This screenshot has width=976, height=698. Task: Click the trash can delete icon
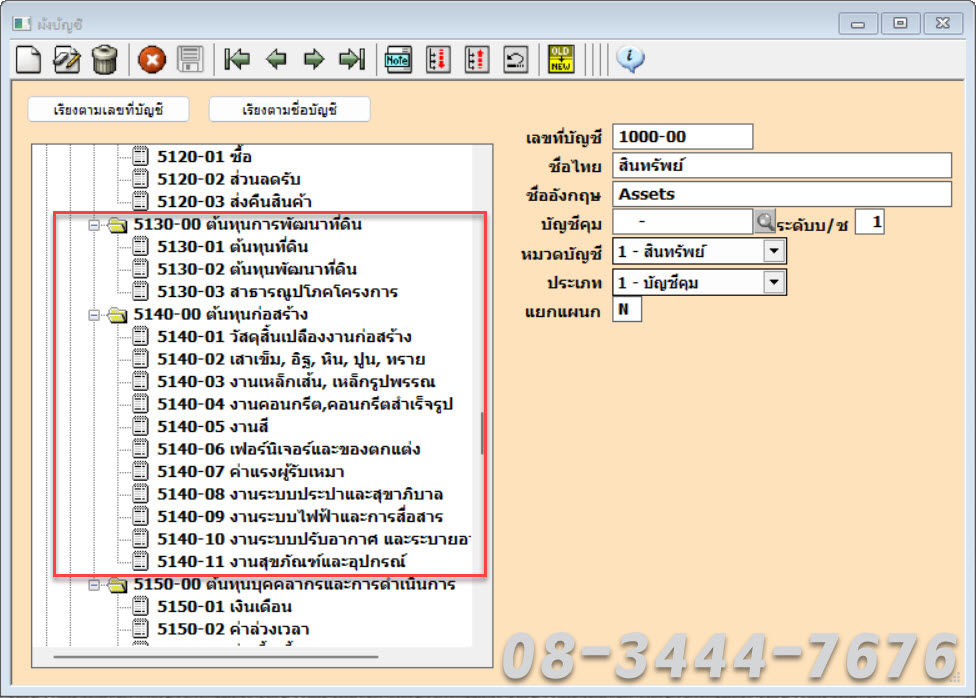click(x=104, y=60)
